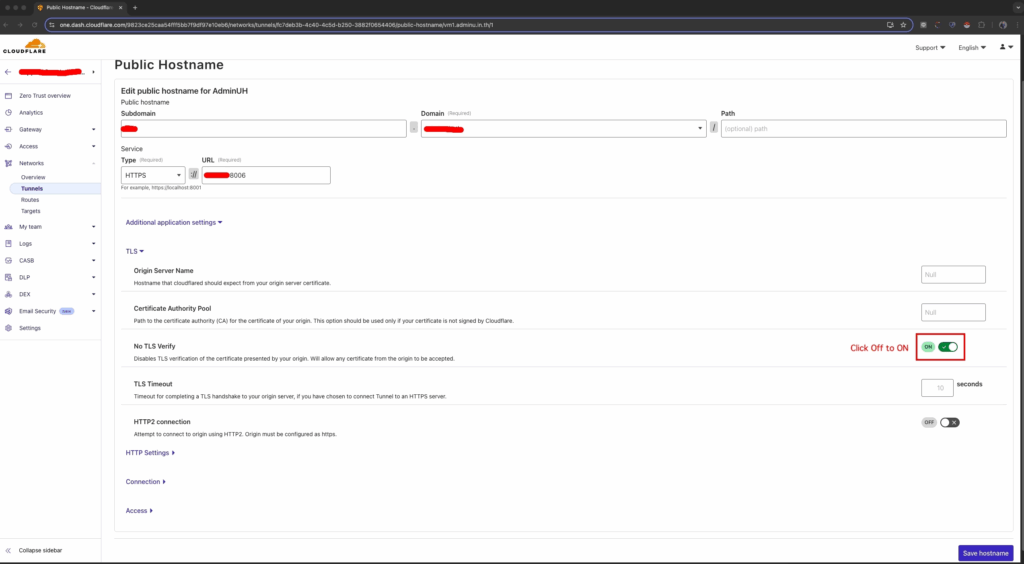Click the browser forward button

[x=21, y=25]
